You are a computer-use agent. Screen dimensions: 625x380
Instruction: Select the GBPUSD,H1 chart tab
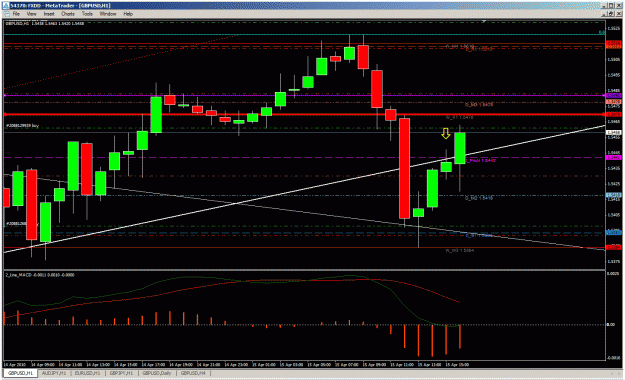tap(20, 373)
